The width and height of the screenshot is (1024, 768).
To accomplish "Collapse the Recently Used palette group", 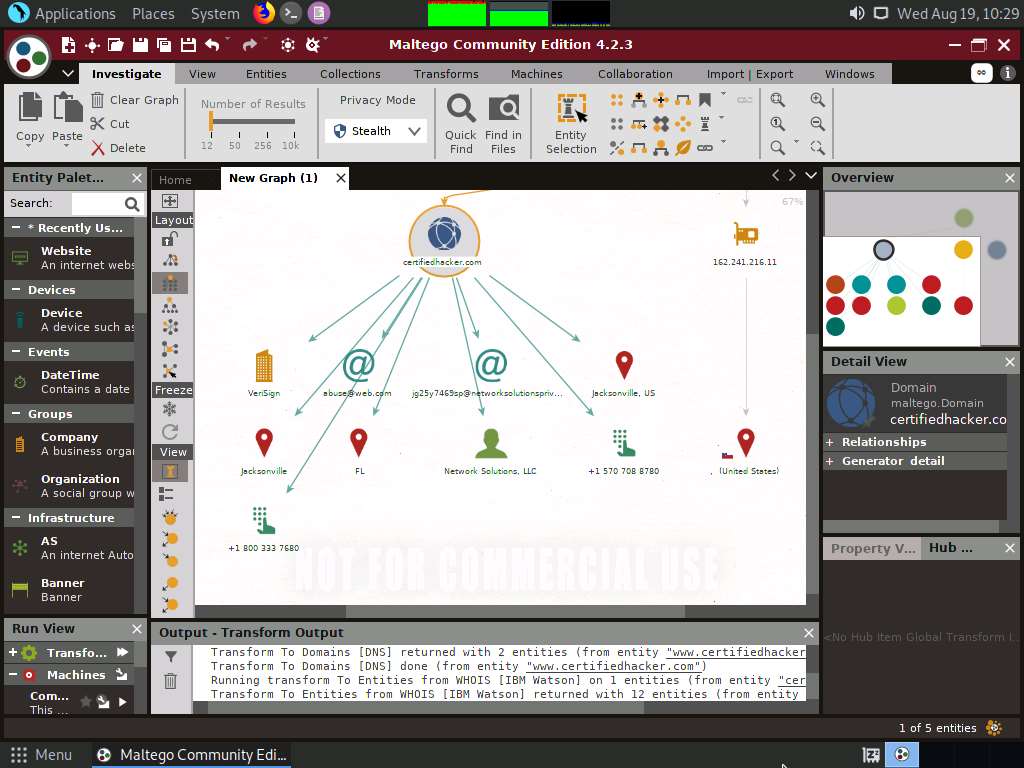I will point(16,227).
